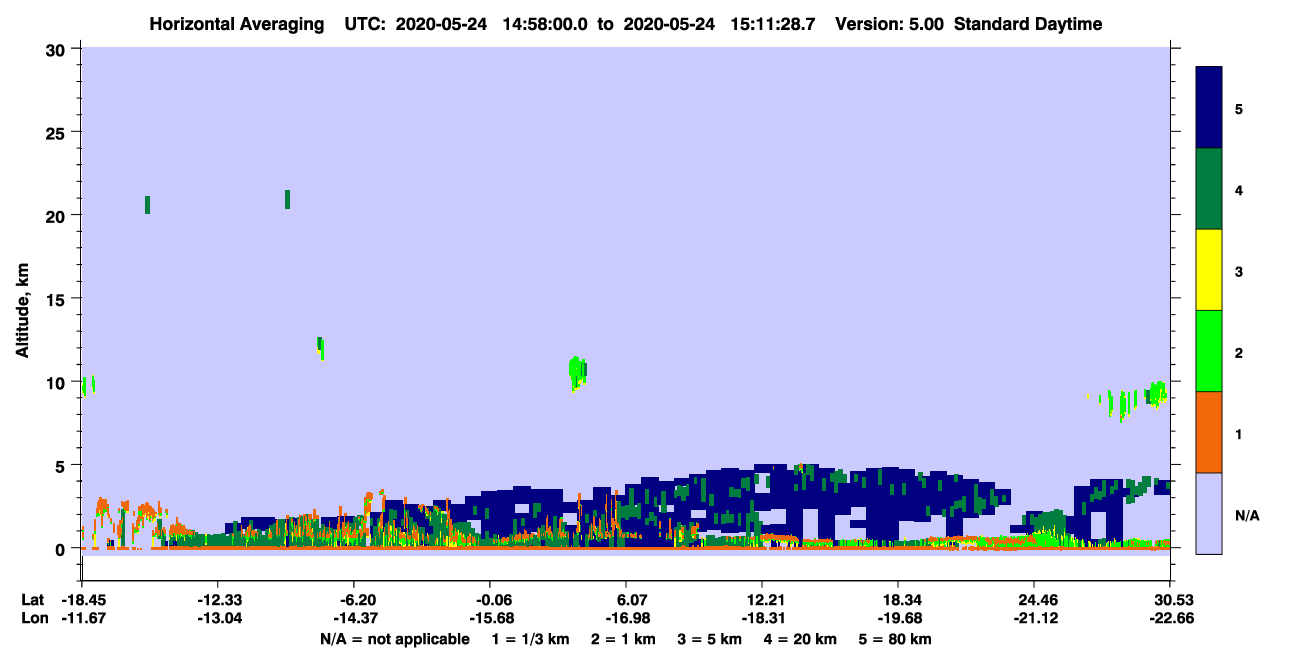This screenshot has width=1300, height=667.
Task: Click the longitude value '-11.67'
Action: point(81,618)
